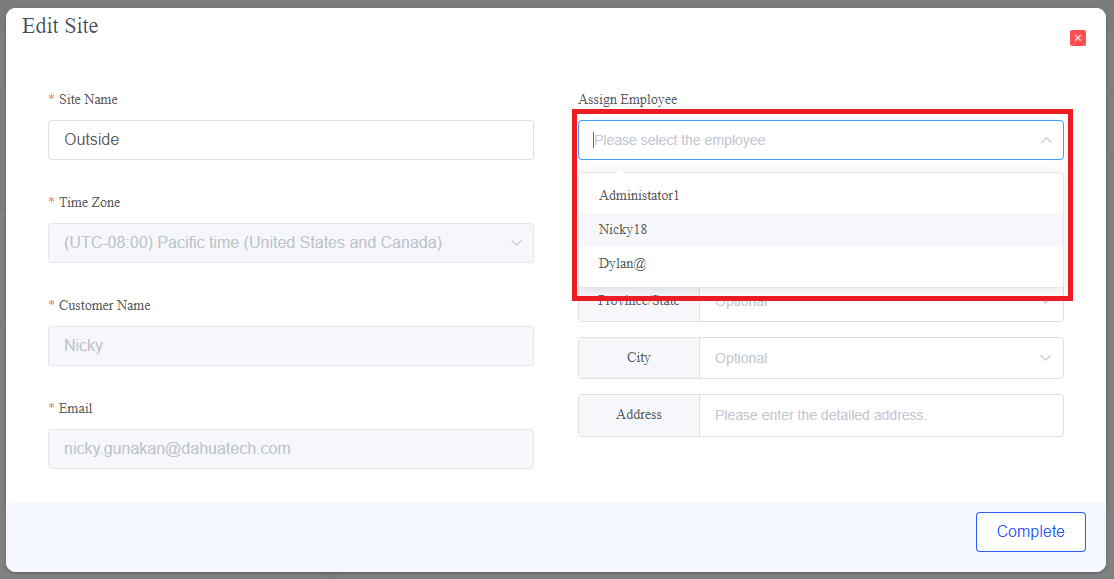Click the Site Name field containing Outside
This screenshot has height=579, width=1114.
click(290, 140)
